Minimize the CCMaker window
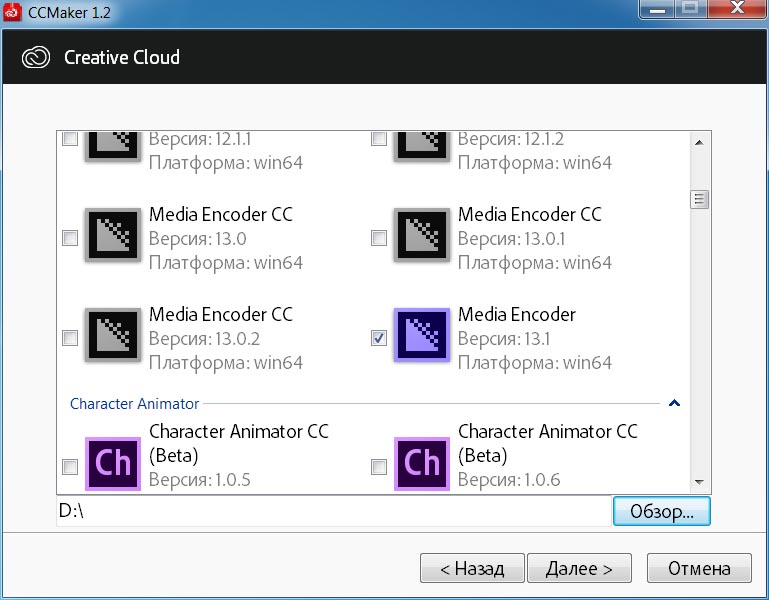Screen dimensions: 769x600 click(x=657, y=9)
